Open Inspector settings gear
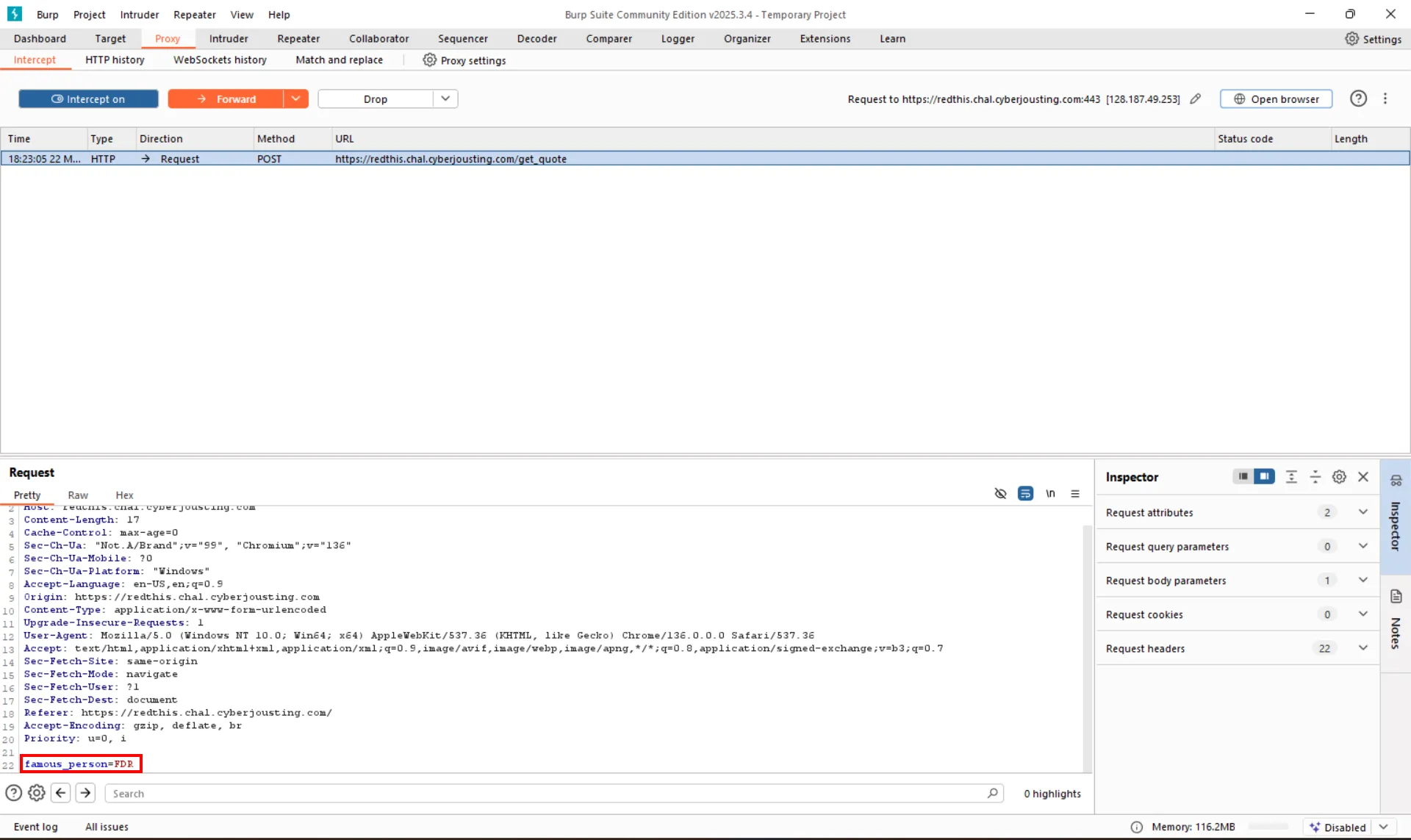 (x=1339, y=477)
